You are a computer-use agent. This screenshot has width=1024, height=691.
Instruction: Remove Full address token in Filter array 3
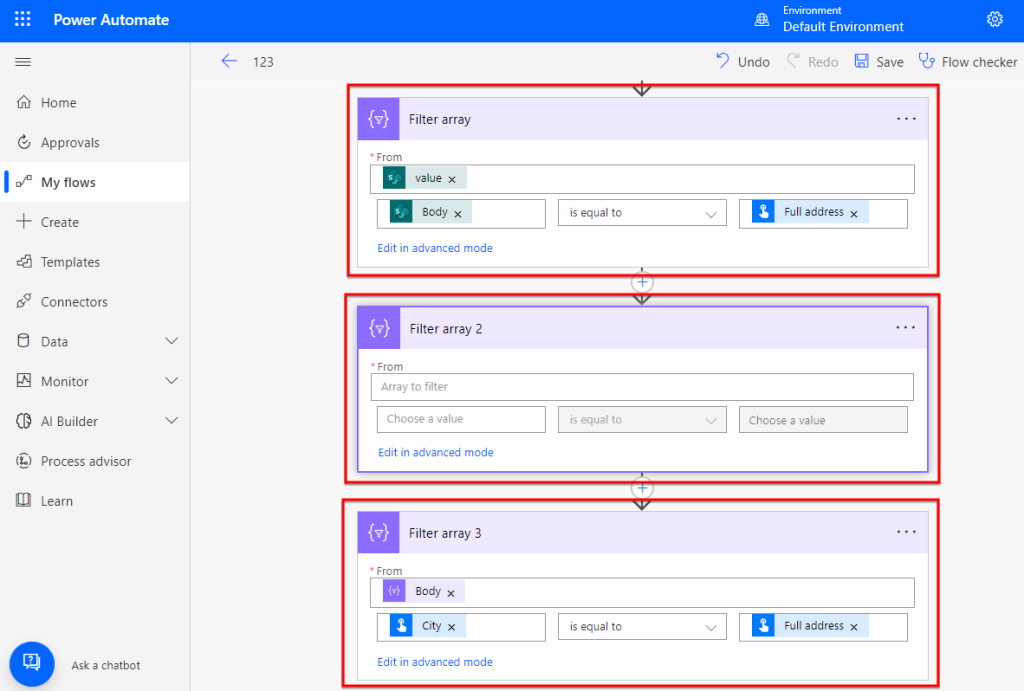pos(854,627)
